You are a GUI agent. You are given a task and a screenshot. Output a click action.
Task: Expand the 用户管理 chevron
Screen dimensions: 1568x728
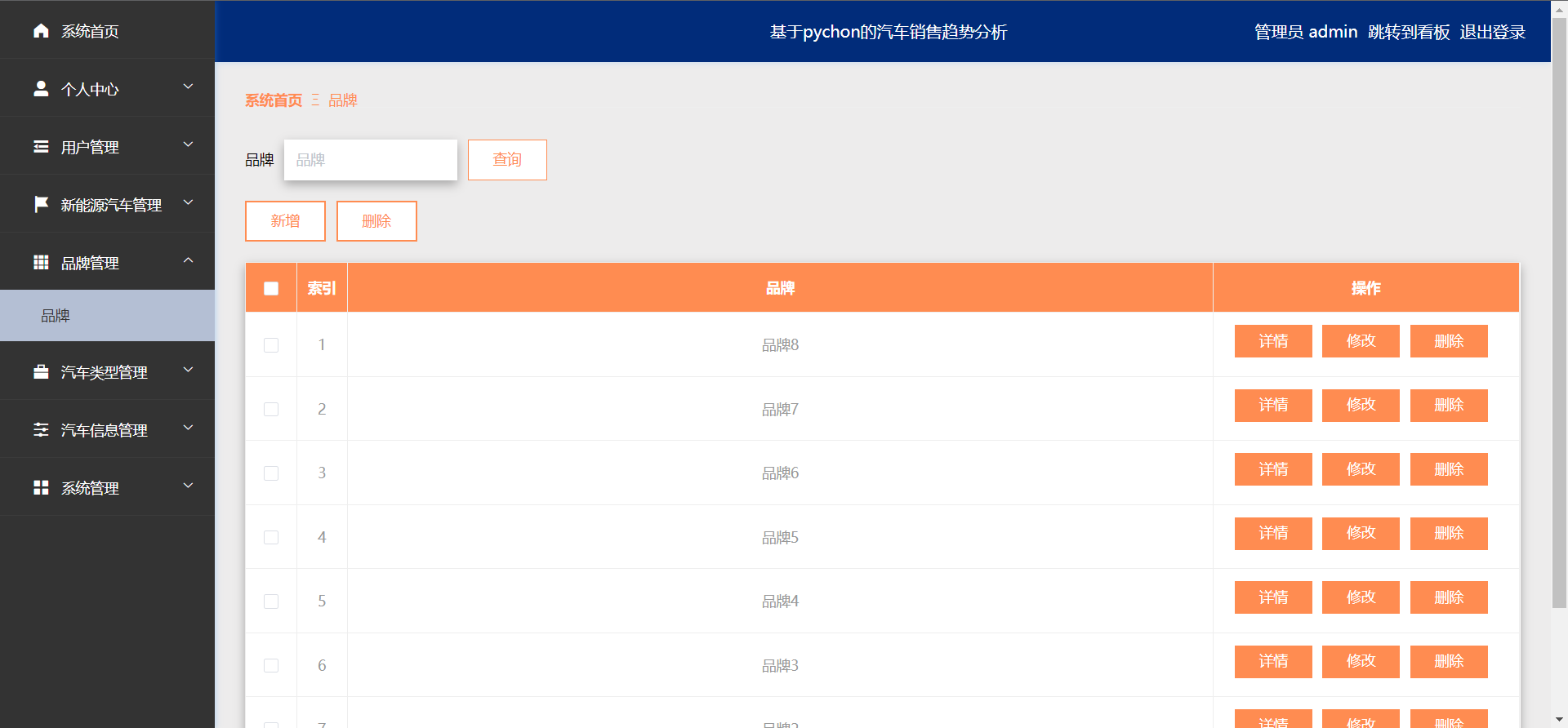pyautogui.click(x=188, y=144)
